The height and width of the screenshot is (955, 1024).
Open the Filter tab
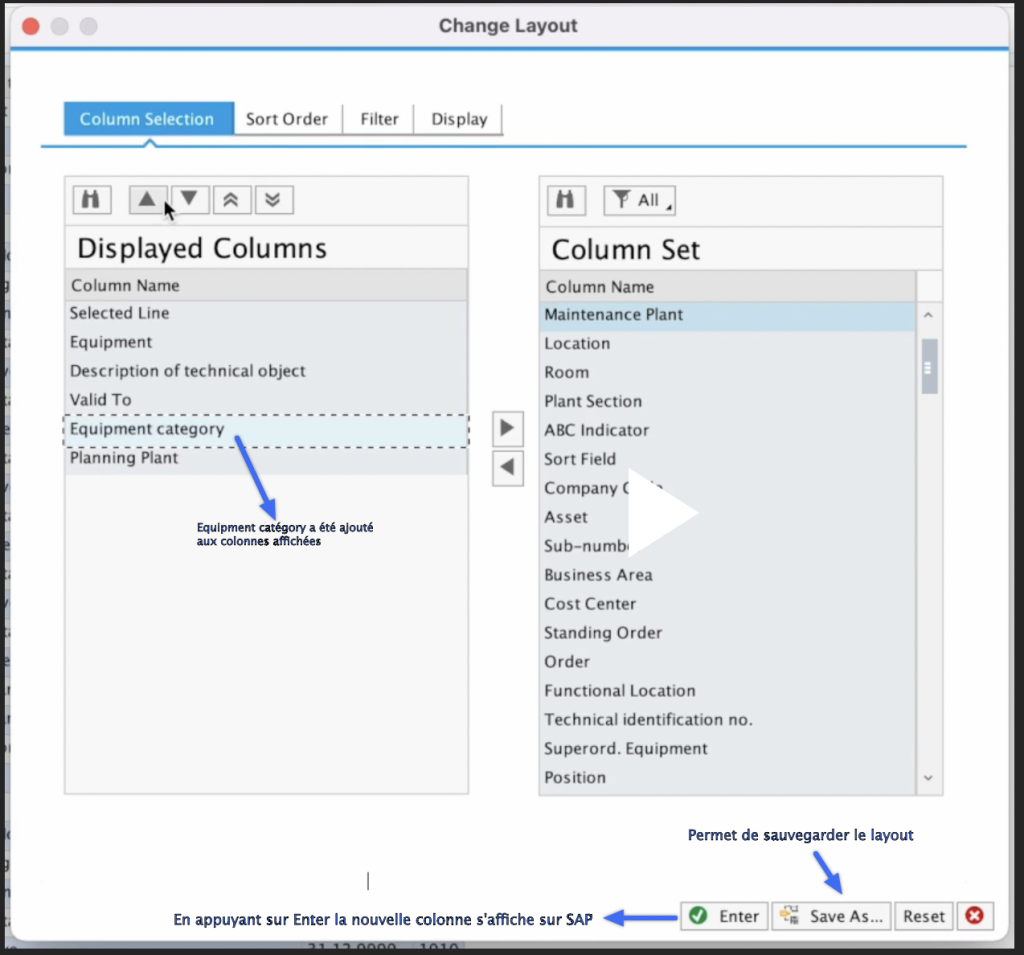[x=379, y=119]
